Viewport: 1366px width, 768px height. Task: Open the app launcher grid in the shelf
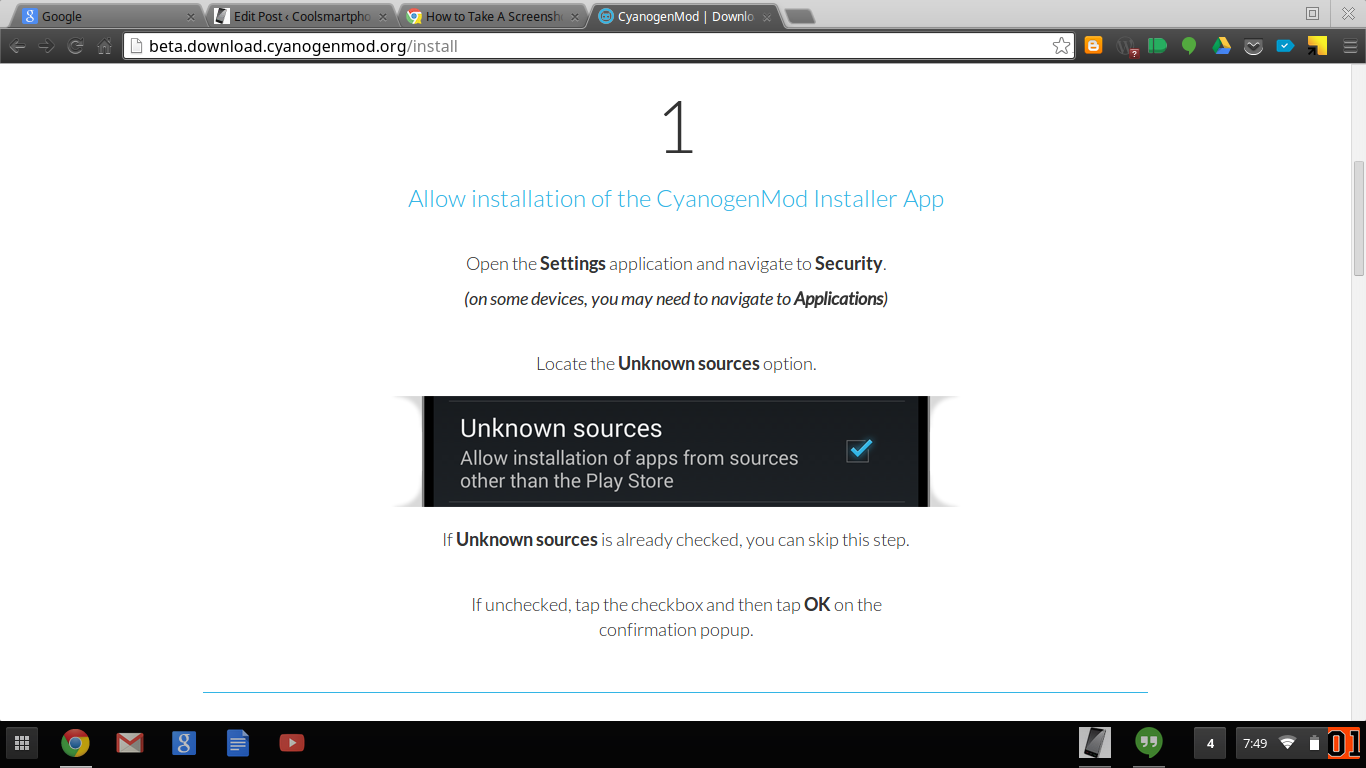22,743
